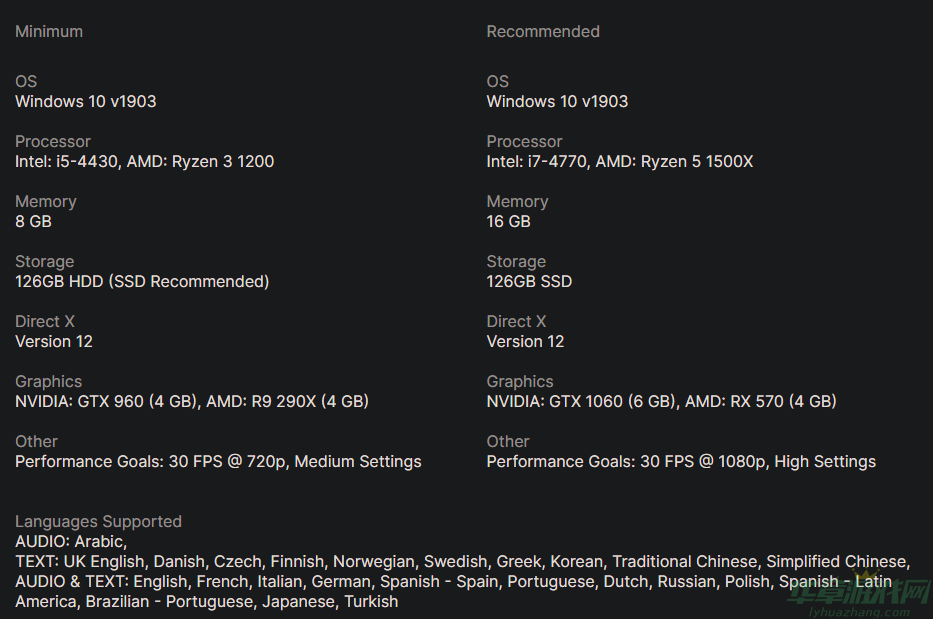Click the 16 GB memory value
This screenshot has width=933, height=619.
click(x=508, y=222)
